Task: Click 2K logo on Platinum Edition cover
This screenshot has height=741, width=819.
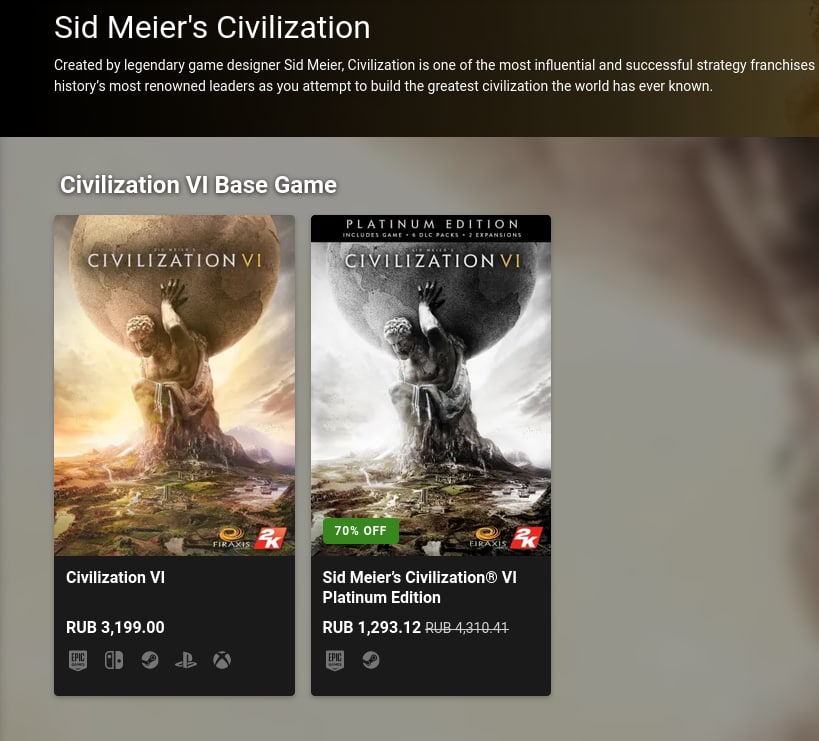Action: coord(526,538)
